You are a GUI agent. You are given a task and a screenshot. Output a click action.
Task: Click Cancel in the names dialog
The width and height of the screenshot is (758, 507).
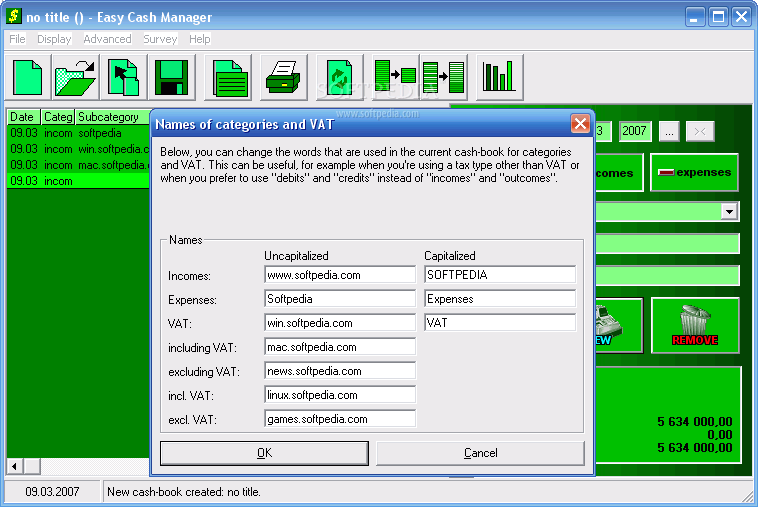coord(480,453)
